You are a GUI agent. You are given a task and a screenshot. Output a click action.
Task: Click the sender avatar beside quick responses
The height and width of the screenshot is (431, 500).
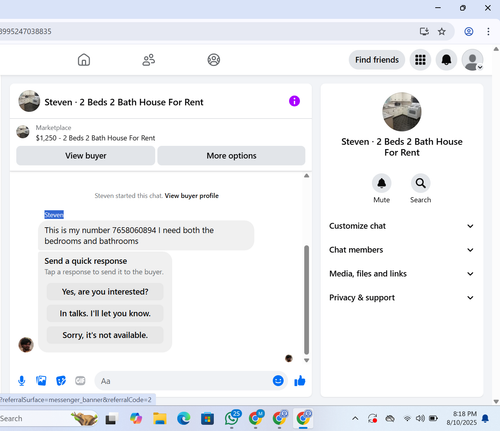point(26,345)
